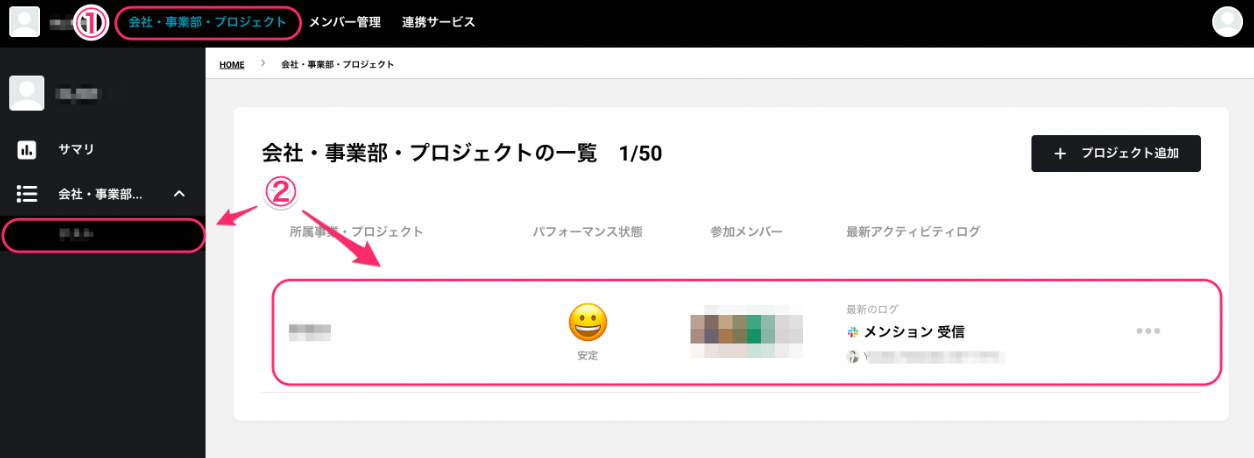Click the plus icon in プロジェクト追加 button
This screenshot has height=458, width=1254.
(1060, 154)
